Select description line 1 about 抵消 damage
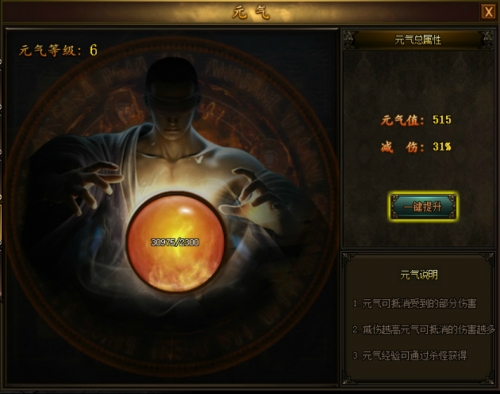500x394 pixels. (x=415, y=303)
